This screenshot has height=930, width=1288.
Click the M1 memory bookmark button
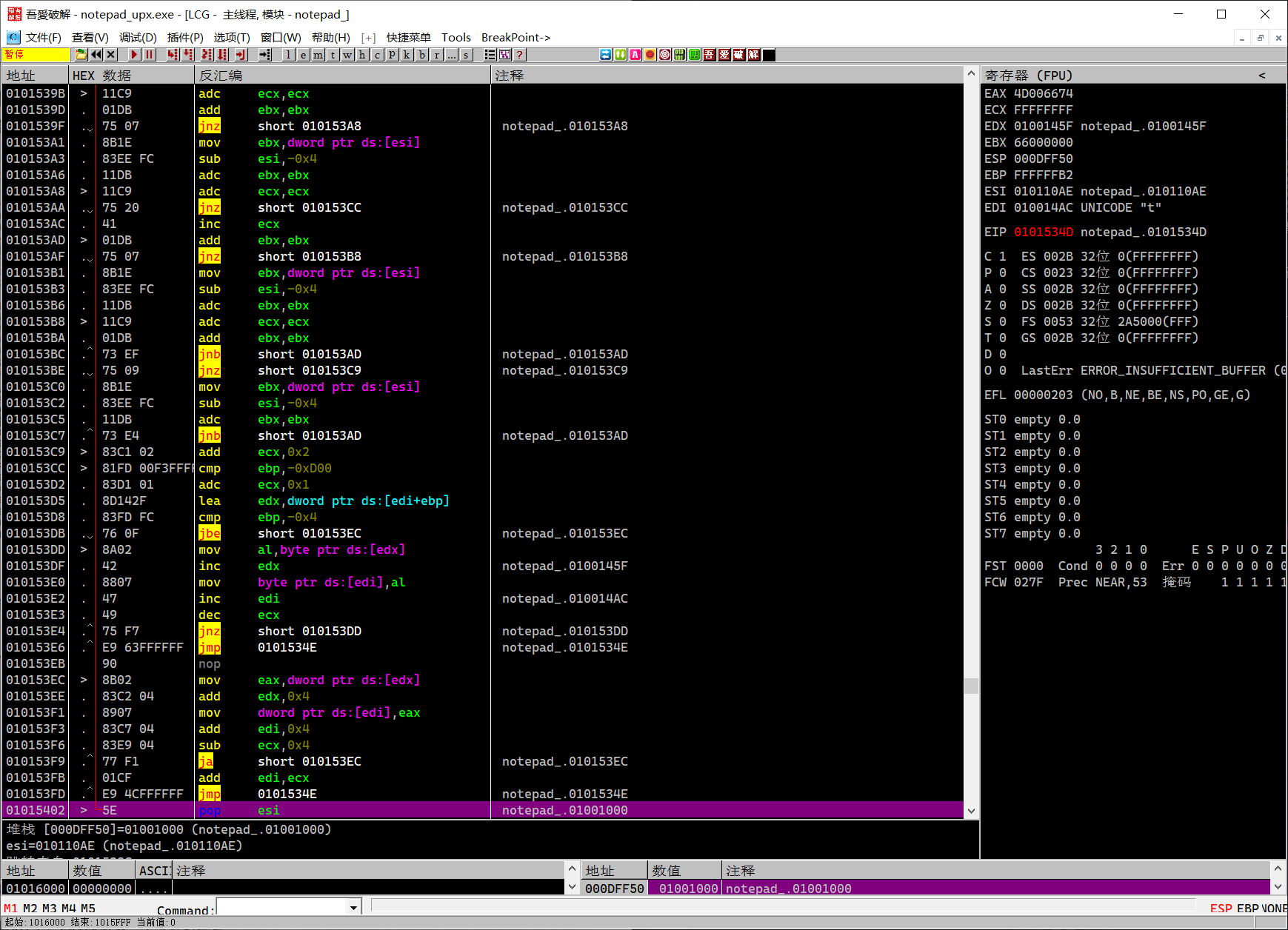tap(10, 909)
